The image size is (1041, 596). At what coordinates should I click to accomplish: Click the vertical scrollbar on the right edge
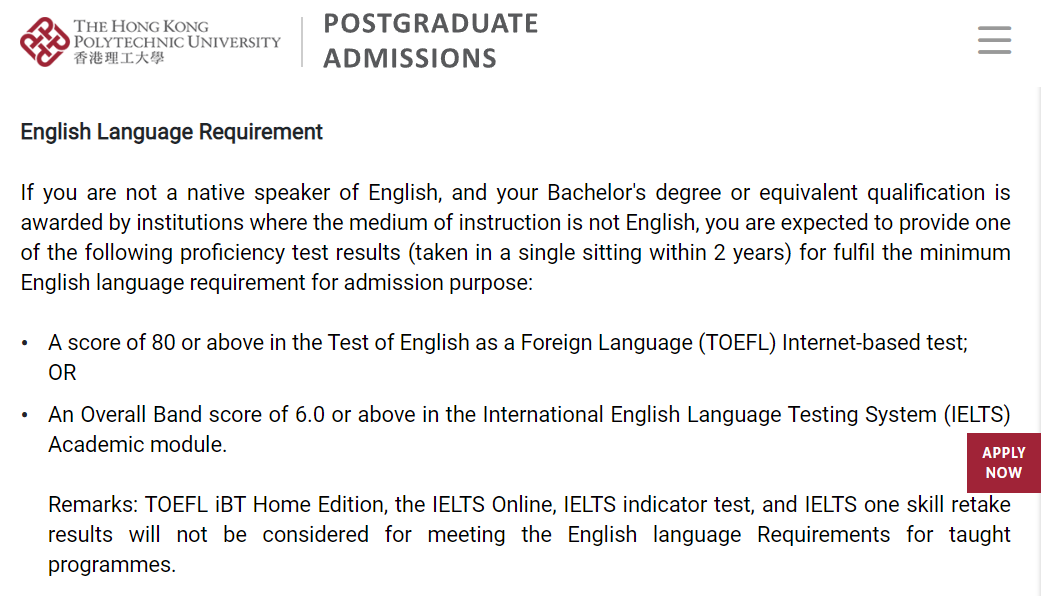click(1038, 341)
